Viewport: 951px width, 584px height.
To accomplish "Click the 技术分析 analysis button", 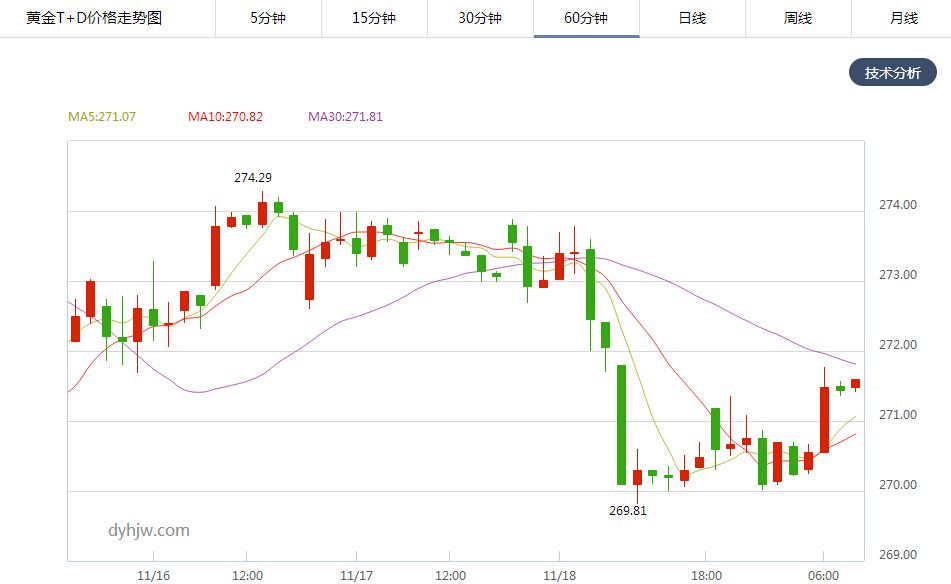I will pos(892,72).
